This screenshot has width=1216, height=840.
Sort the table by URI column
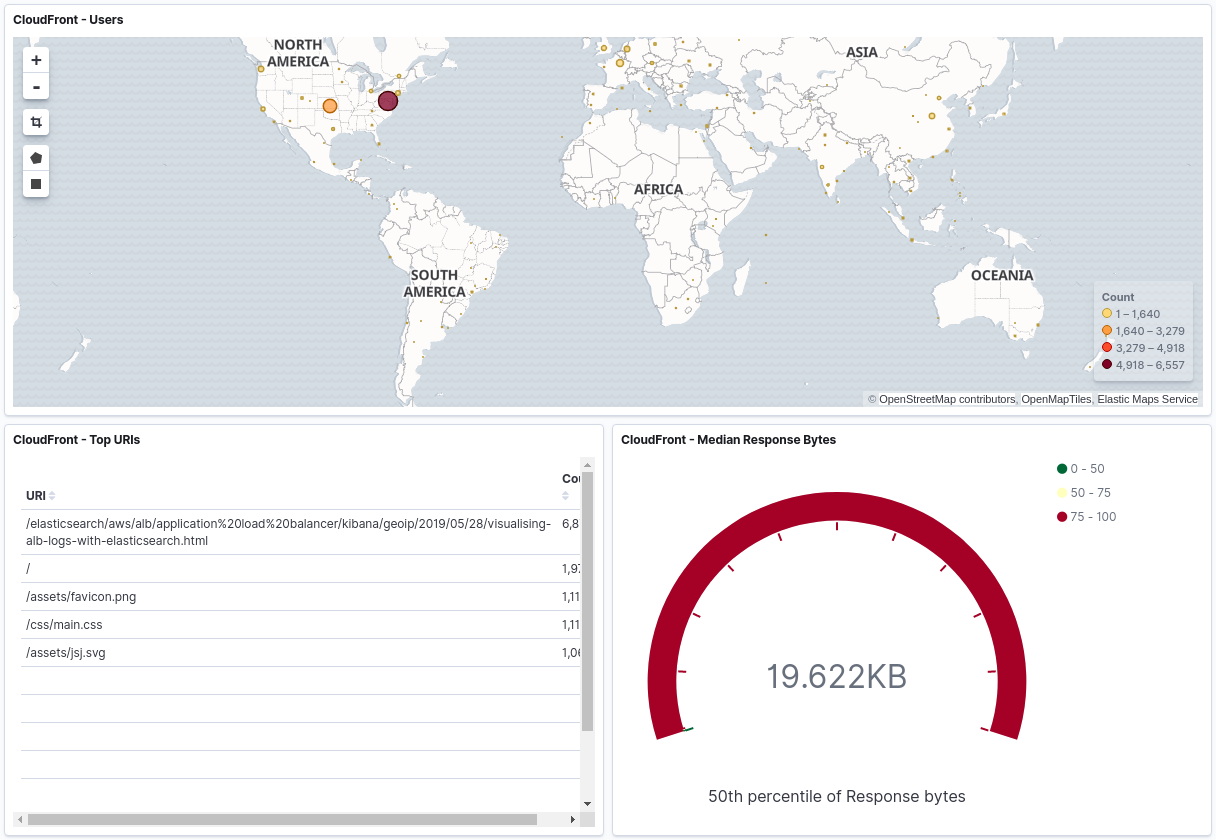(x=41, y=495)
